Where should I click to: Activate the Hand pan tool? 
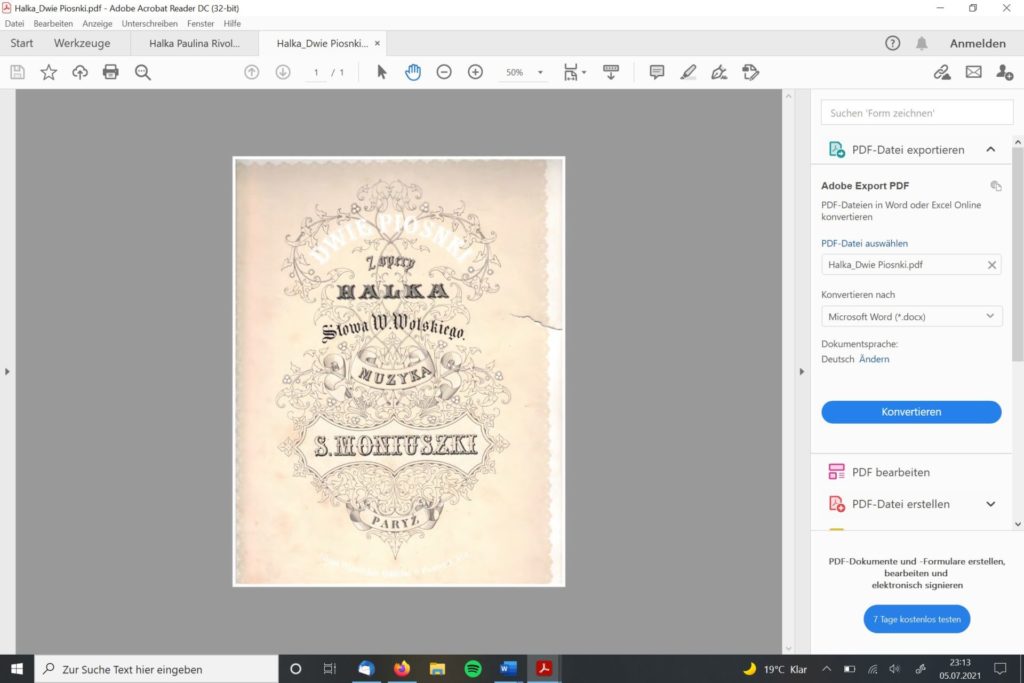[413, 72]
